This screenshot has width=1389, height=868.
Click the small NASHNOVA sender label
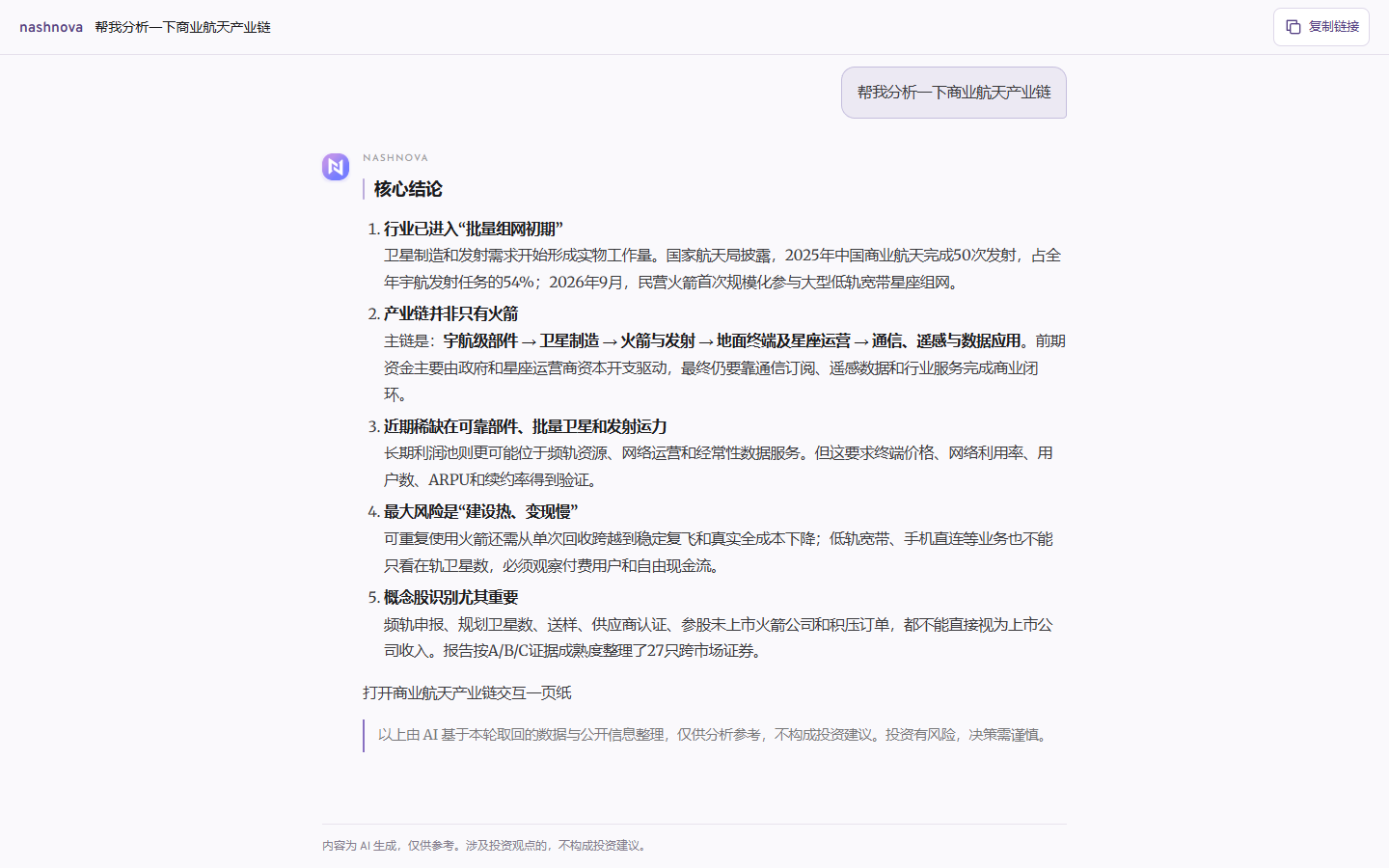tap(395, 157)
